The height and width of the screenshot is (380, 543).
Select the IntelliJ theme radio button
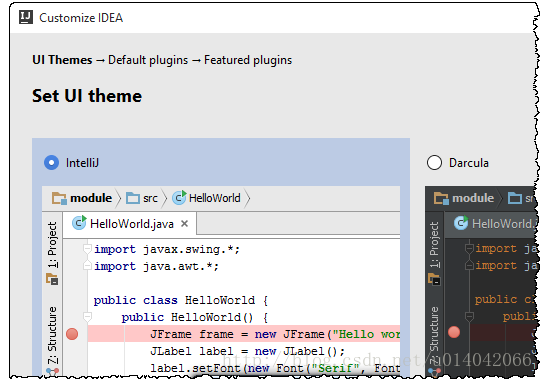pyautogui.click(x=52, y=162)
